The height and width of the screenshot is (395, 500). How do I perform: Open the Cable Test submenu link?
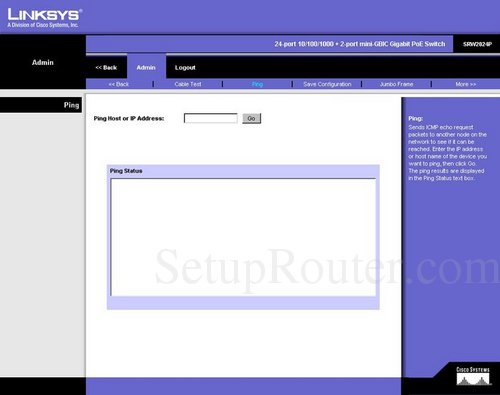click(x=188, y=84)
